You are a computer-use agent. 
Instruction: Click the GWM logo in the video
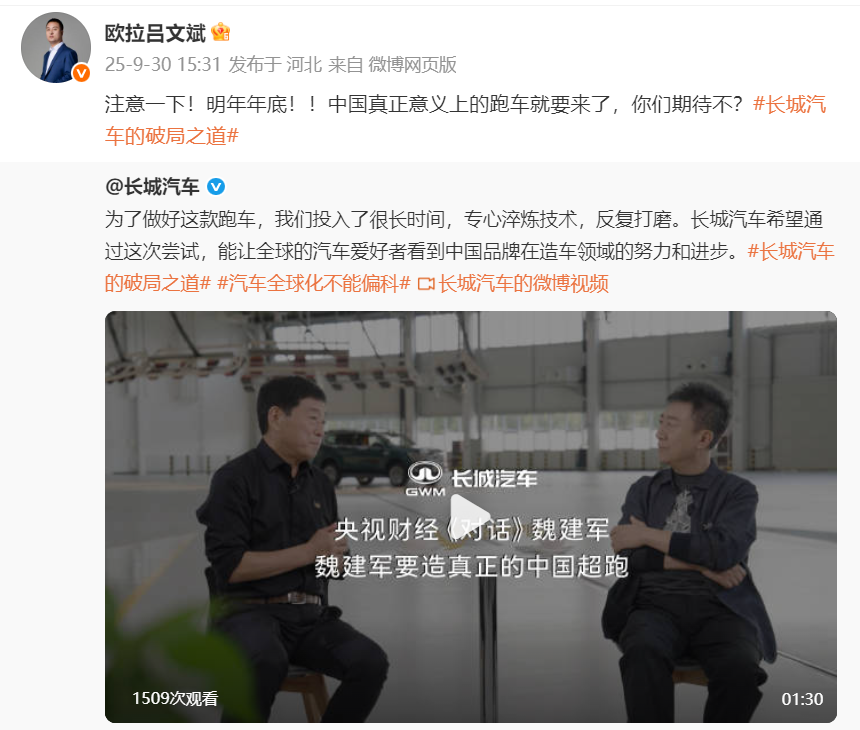(x=425, y=479)
